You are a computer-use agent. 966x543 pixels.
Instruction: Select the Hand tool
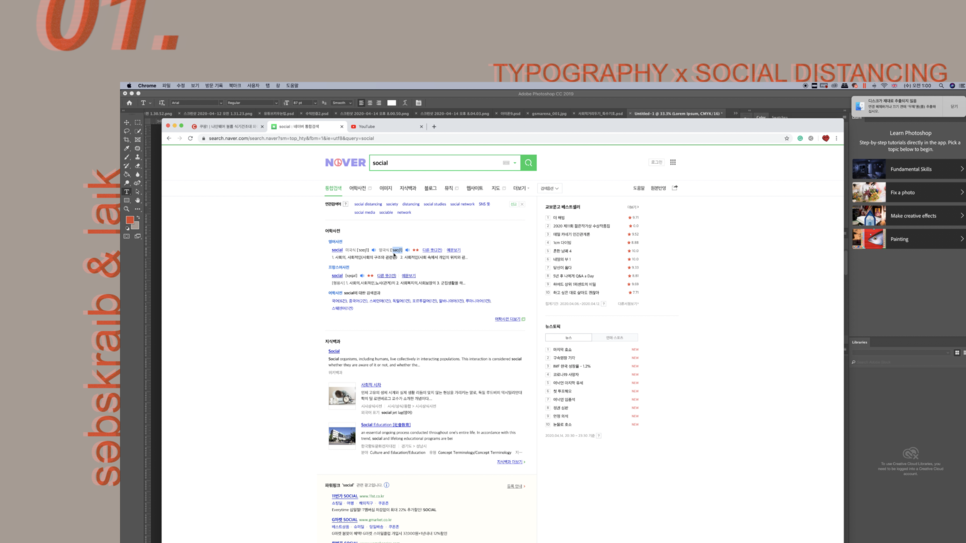coord(137,200)
